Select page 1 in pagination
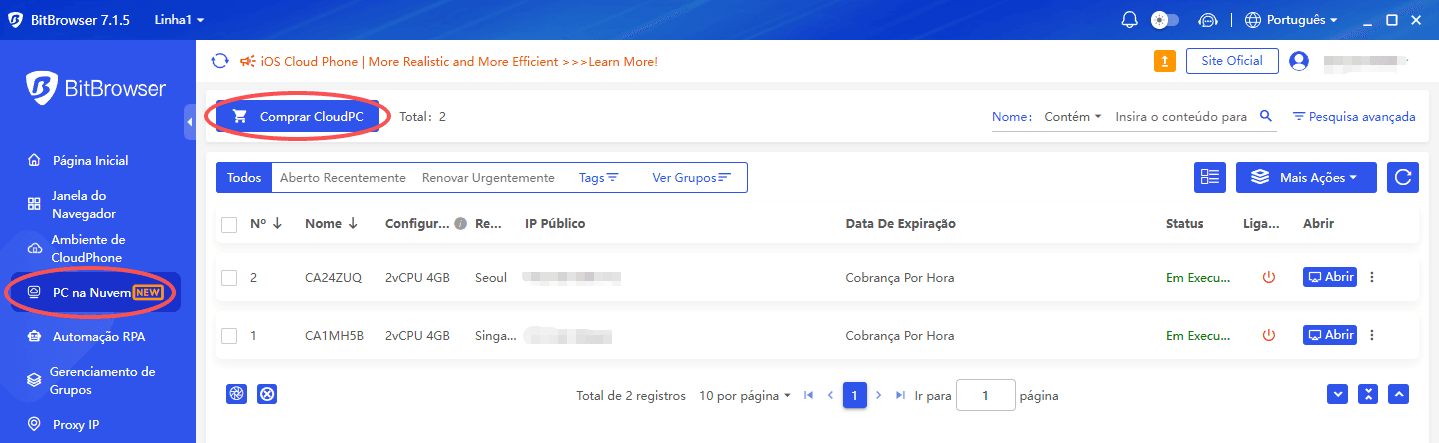The width and height of the screenshot is (1439, 443). (x=854, y=395)
